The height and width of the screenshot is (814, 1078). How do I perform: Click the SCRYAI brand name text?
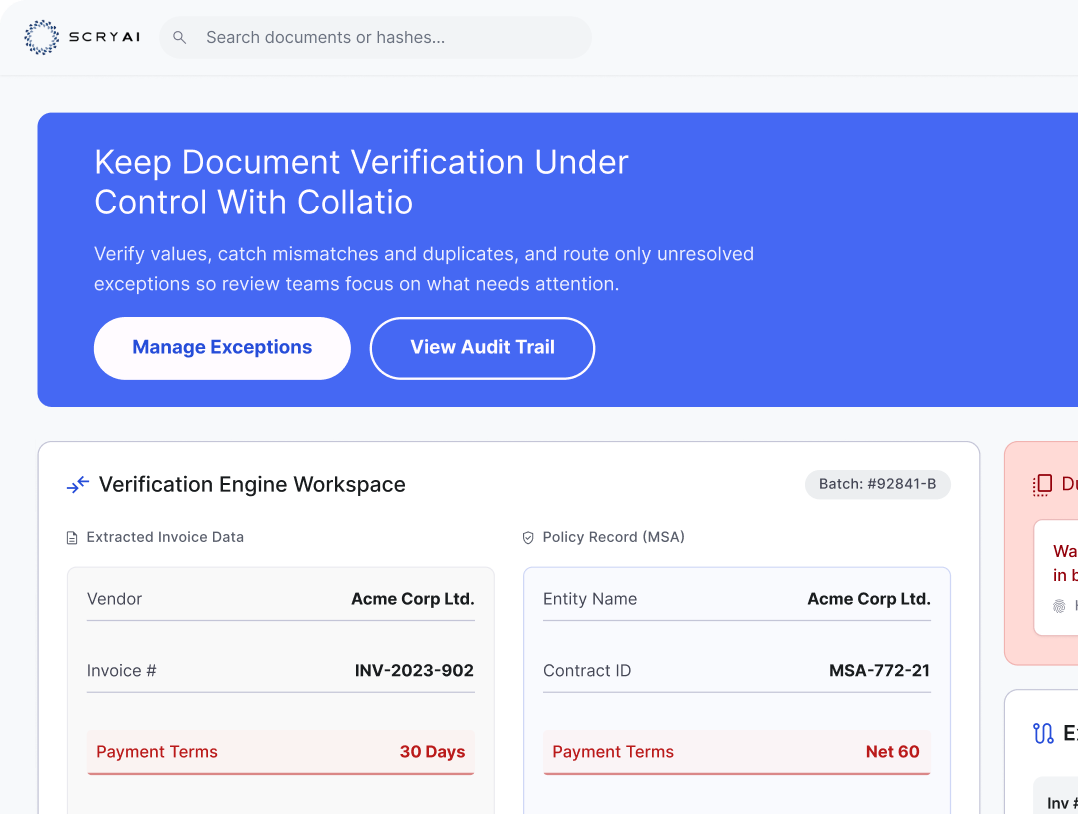point(104,37)
